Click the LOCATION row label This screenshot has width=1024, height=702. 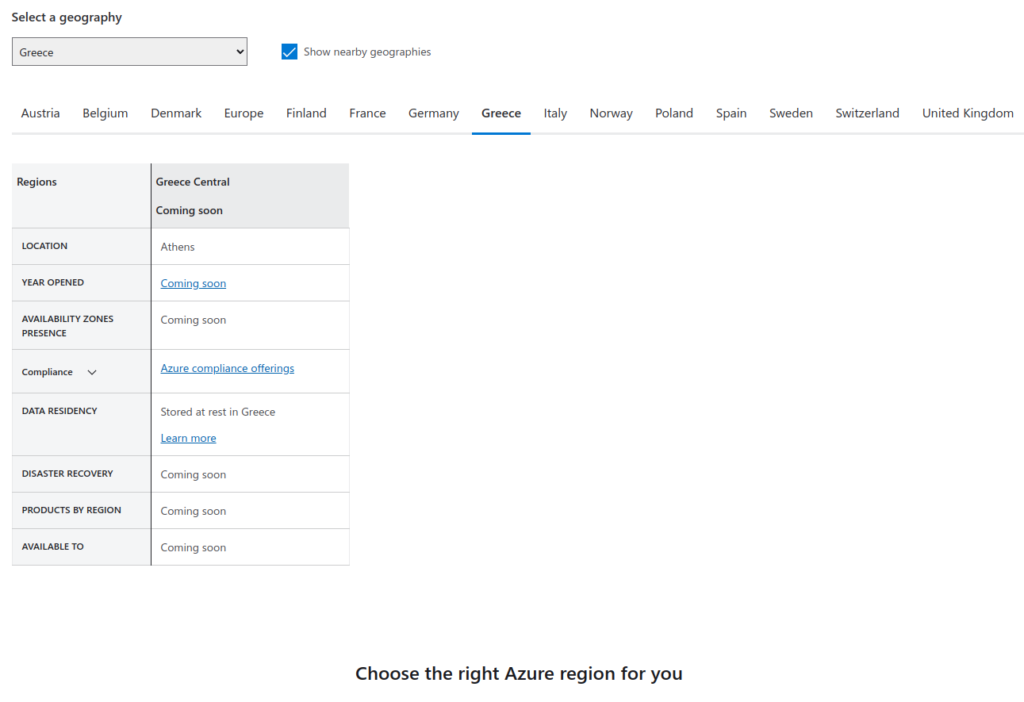click(x=44, y=246)
